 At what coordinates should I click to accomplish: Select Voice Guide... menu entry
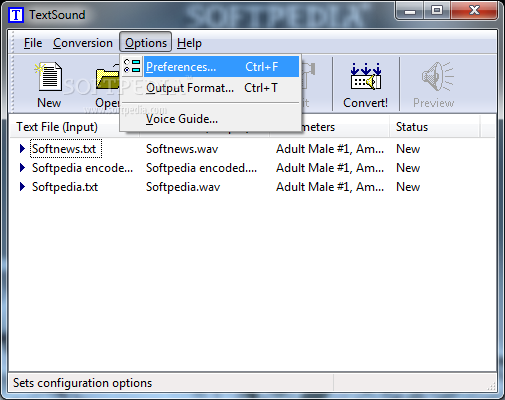(211, 119)
